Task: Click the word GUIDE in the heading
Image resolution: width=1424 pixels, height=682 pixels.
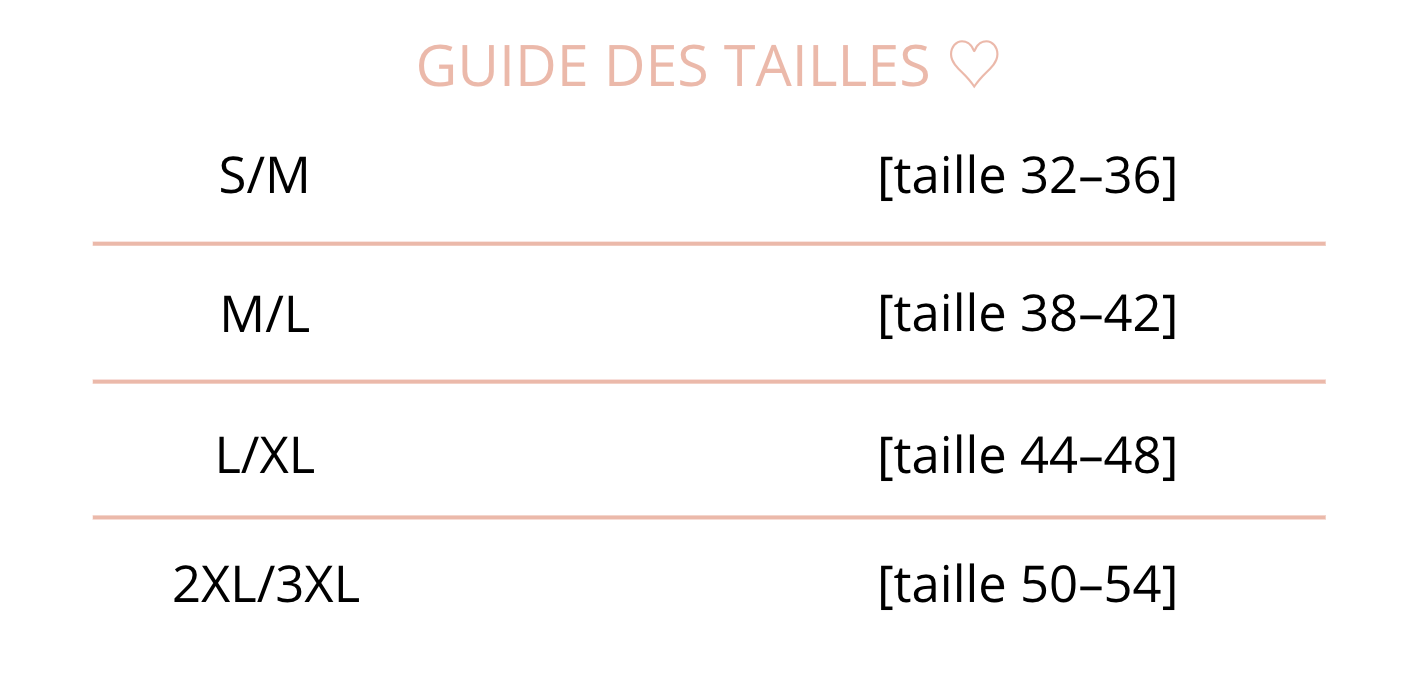Action: click(x=502, y=67)
